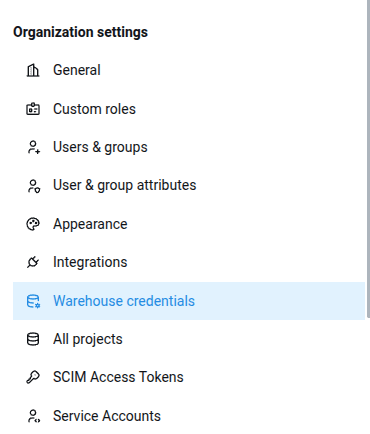Click the vertical scrollbar on the right edge
The image size is (370, 434).
point(368,159)
